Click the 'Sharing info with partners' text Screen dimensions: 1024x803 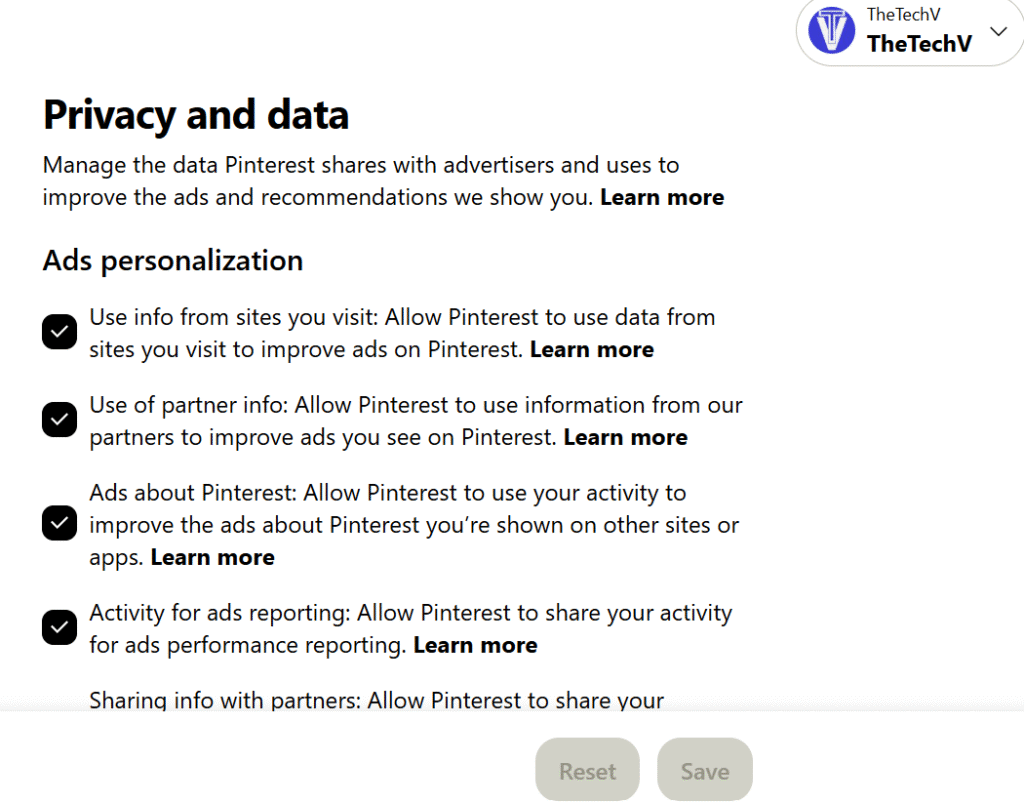(376, 701)
